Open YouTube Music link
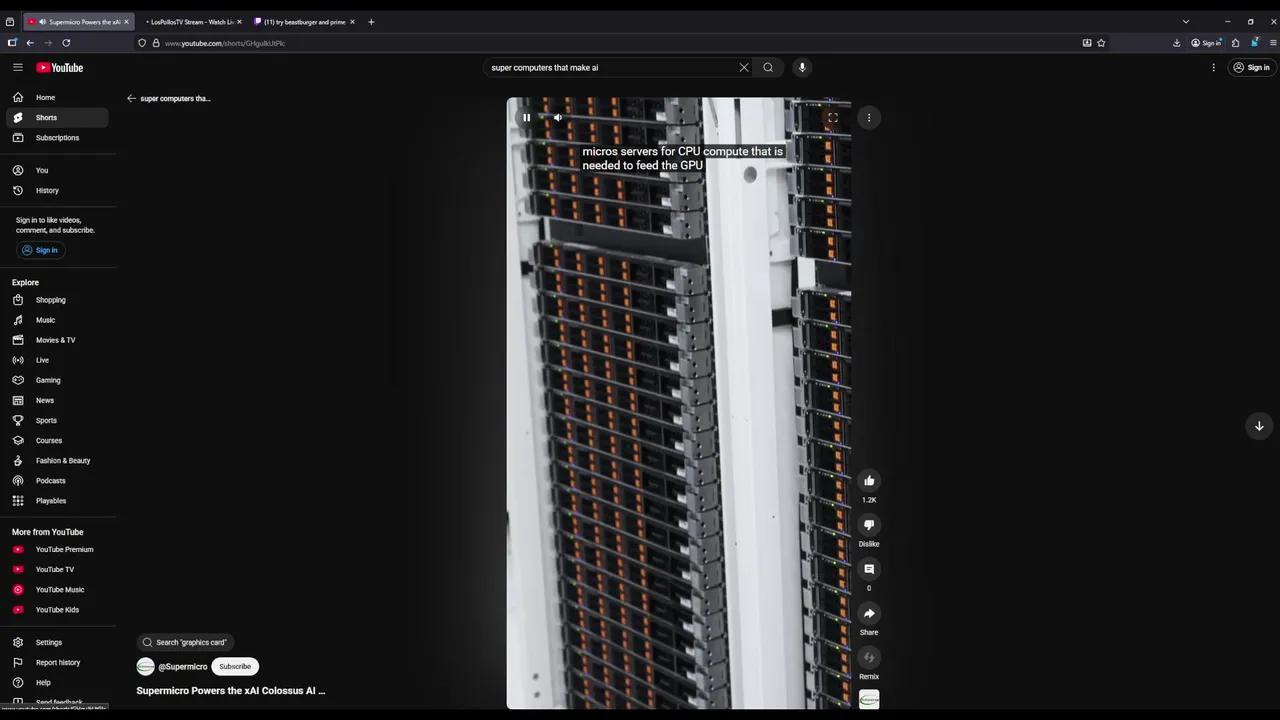1280x720 pixels. [x=57, y=589]
